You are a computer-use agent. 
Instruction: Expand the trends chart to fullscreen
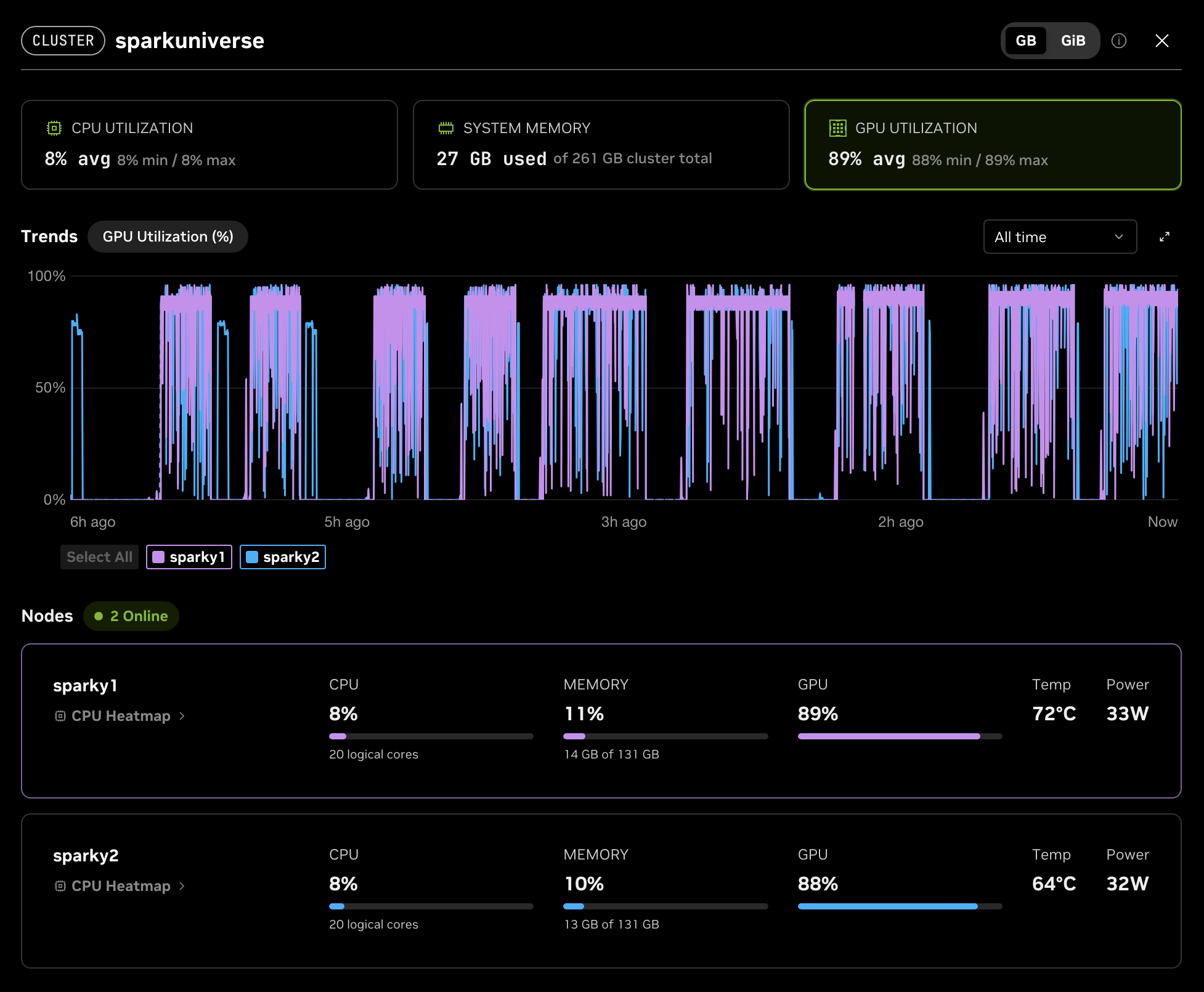[x=1165, y=237]
